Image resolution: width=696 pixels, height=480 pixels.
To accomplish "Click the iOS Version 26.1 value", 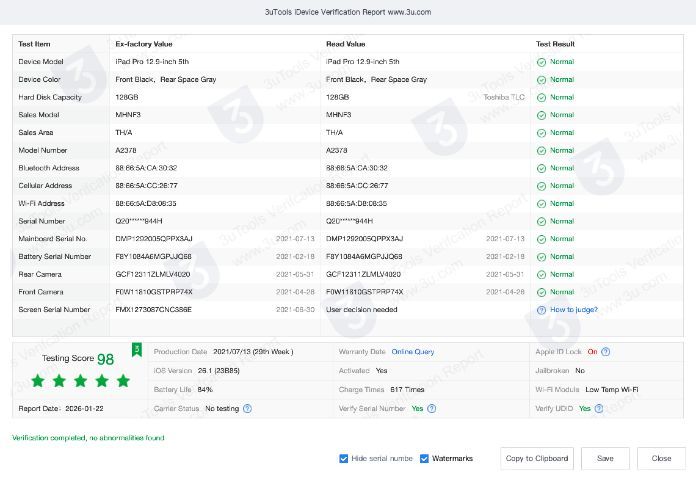I will click(x=218, y=370).
